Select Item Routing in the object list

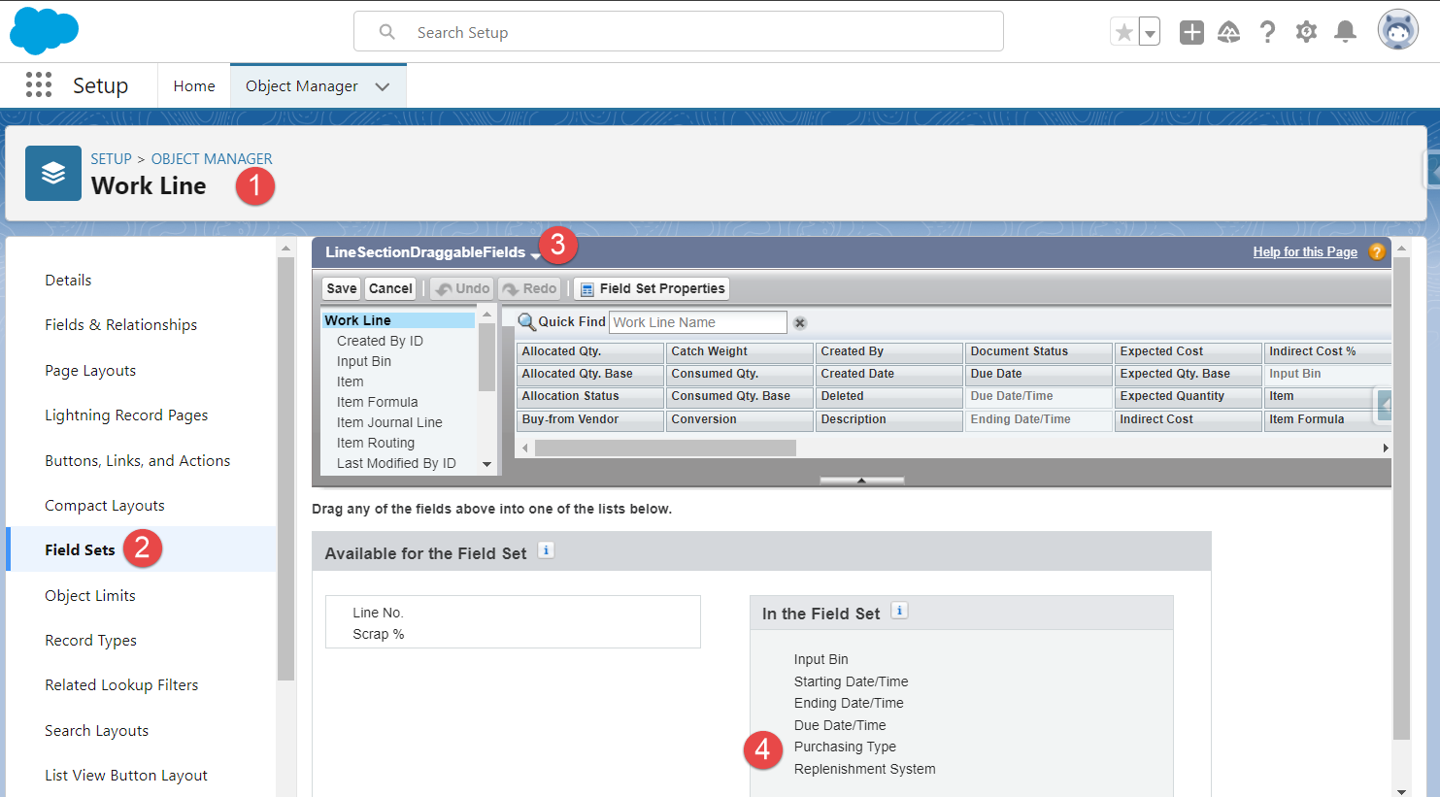(x=375, y=443)
